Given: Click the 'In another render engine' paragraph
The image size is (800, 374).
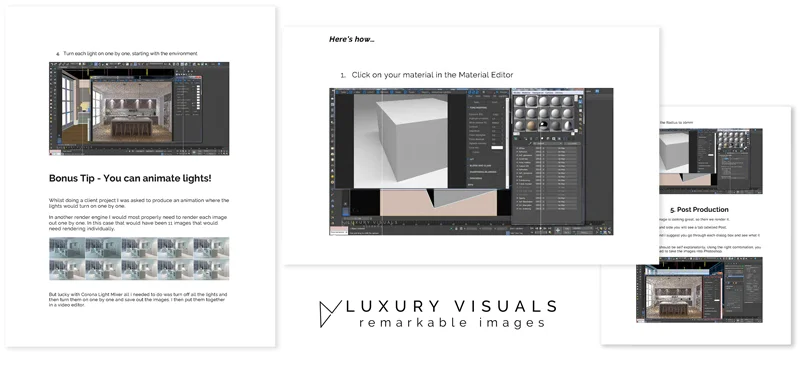Looking at the screenshot, I should (139, 223).
